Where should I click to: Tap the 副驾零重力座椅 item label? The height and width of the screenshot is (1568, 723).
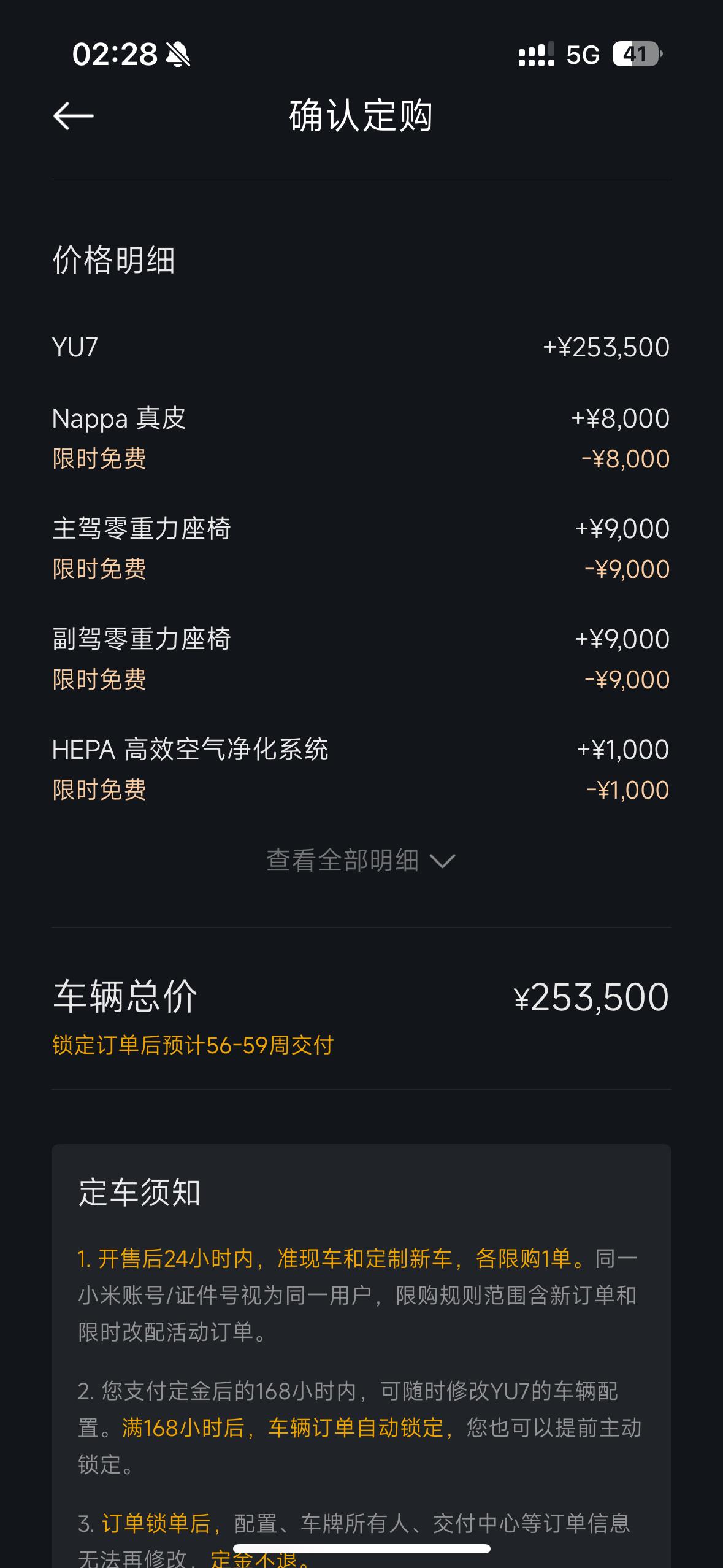tap(142, 639)
